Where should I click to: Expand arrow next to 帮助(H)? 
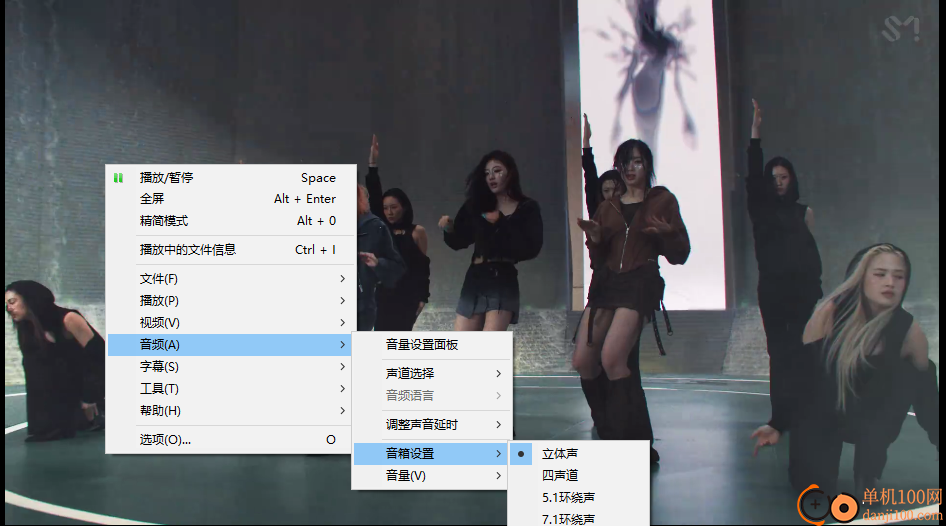(x=342, y=411)
